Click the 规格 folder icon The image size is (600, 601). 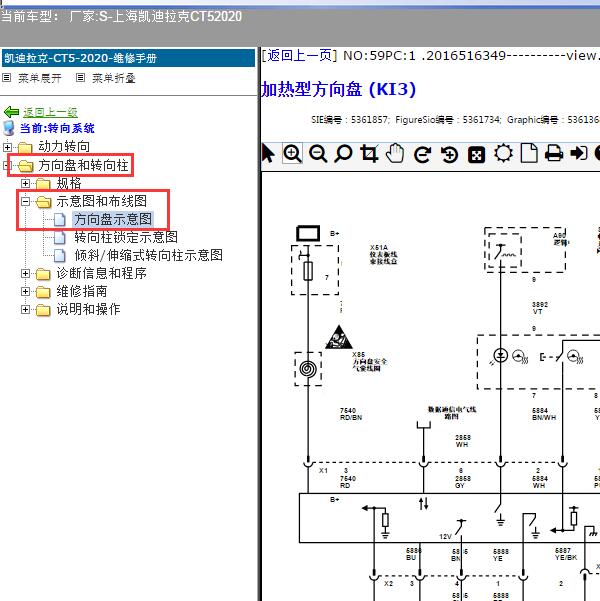tap(43, 184)
